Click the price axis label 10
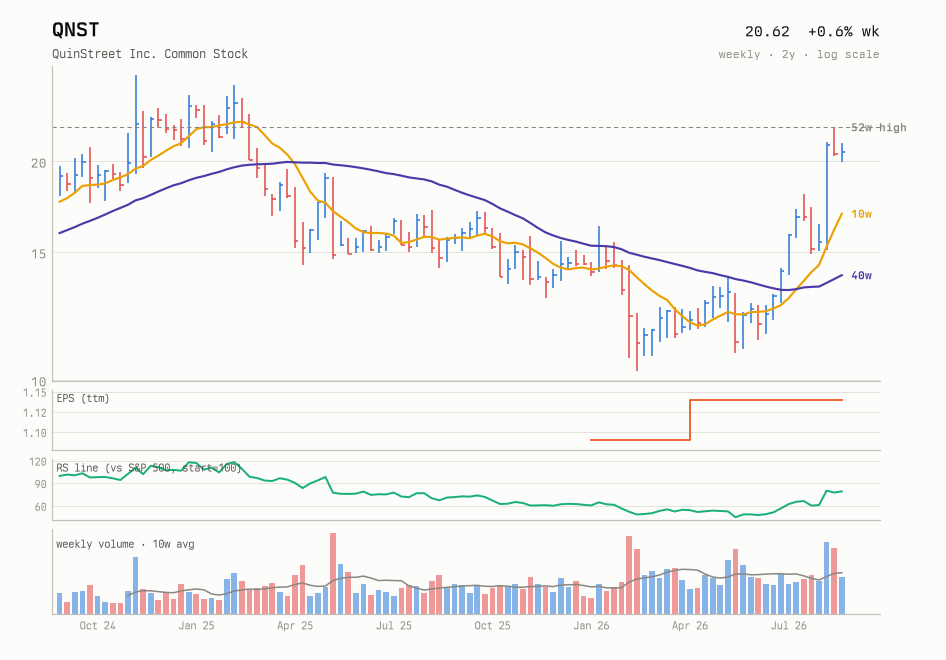Image resolution: width=946 pixels, height=660 pixels. click(x=39, y=381)
